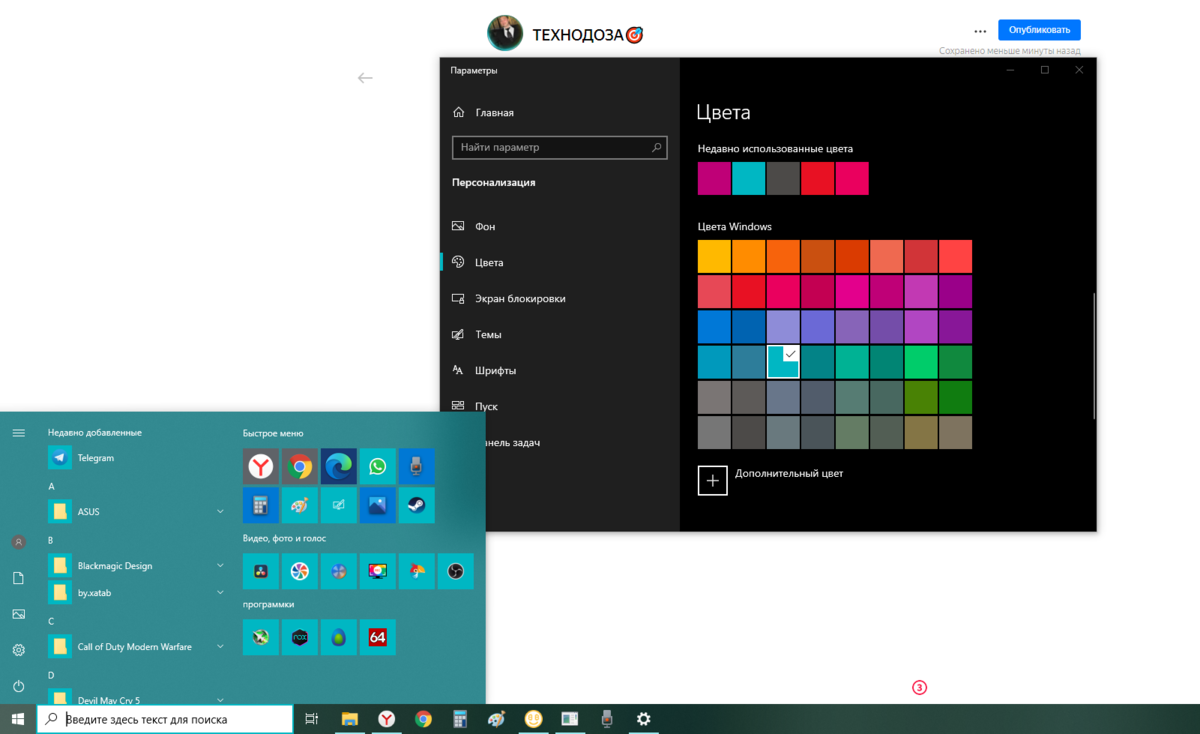Open the Microsoft Edge tile
This screenshot has height=734, width=1200.
338,466
